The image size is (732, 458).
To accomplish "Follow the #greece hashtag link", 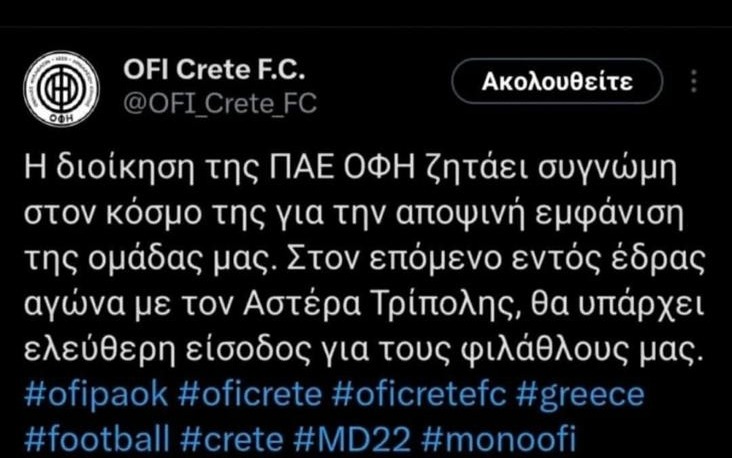I will pyautogui.click(x=580, y=395).
